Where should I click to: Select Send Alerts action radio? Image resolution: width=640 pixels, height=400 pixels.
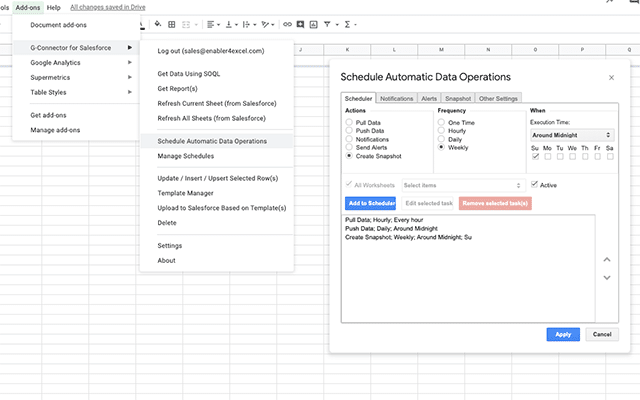coord(349,147)
